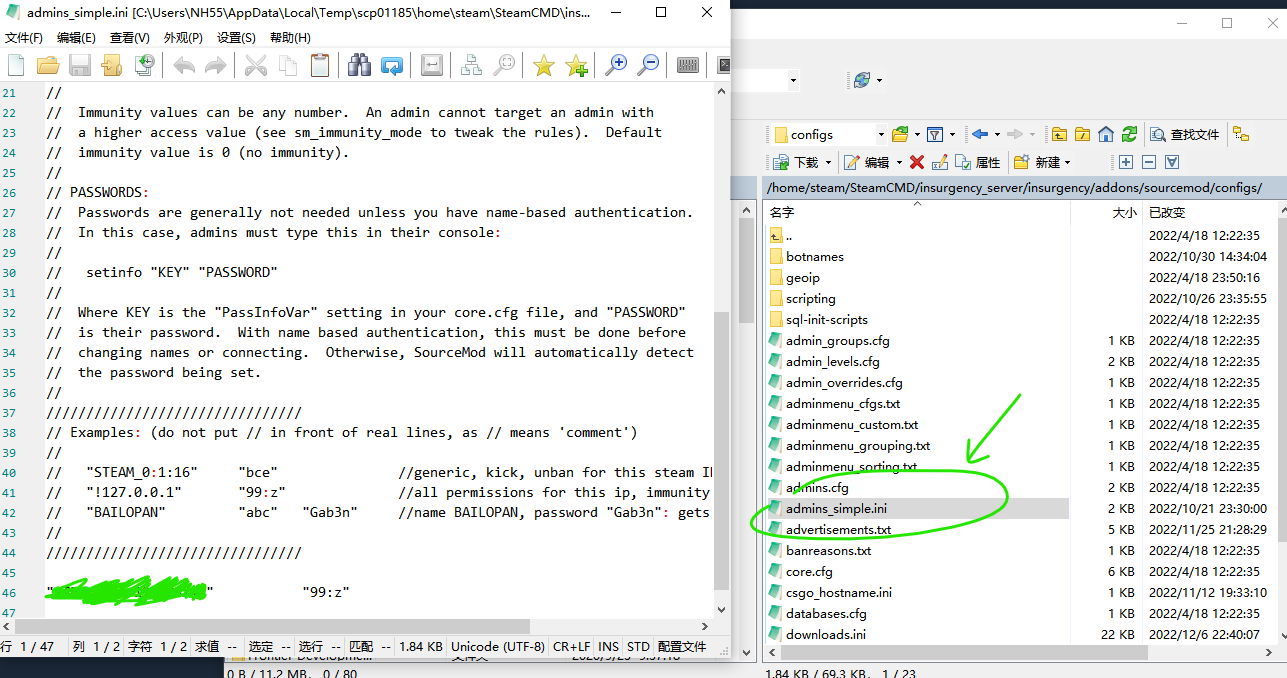
Task: Click the 新建 new button
Action: (1037, 162)
